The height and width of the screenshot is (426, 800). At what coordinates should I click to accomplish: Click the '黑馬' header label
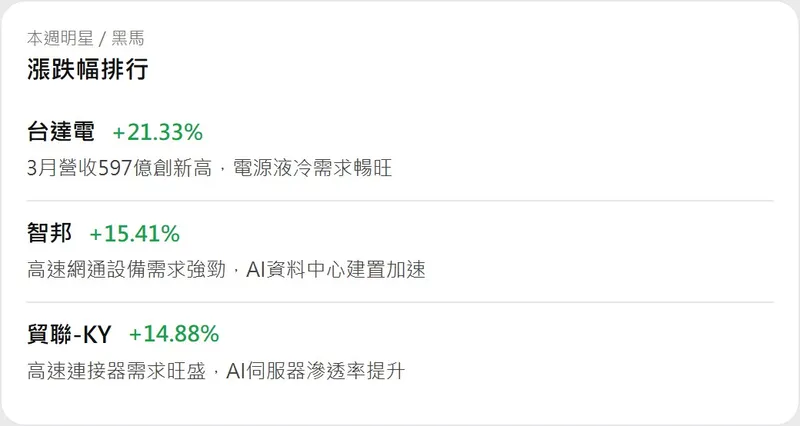128,39
